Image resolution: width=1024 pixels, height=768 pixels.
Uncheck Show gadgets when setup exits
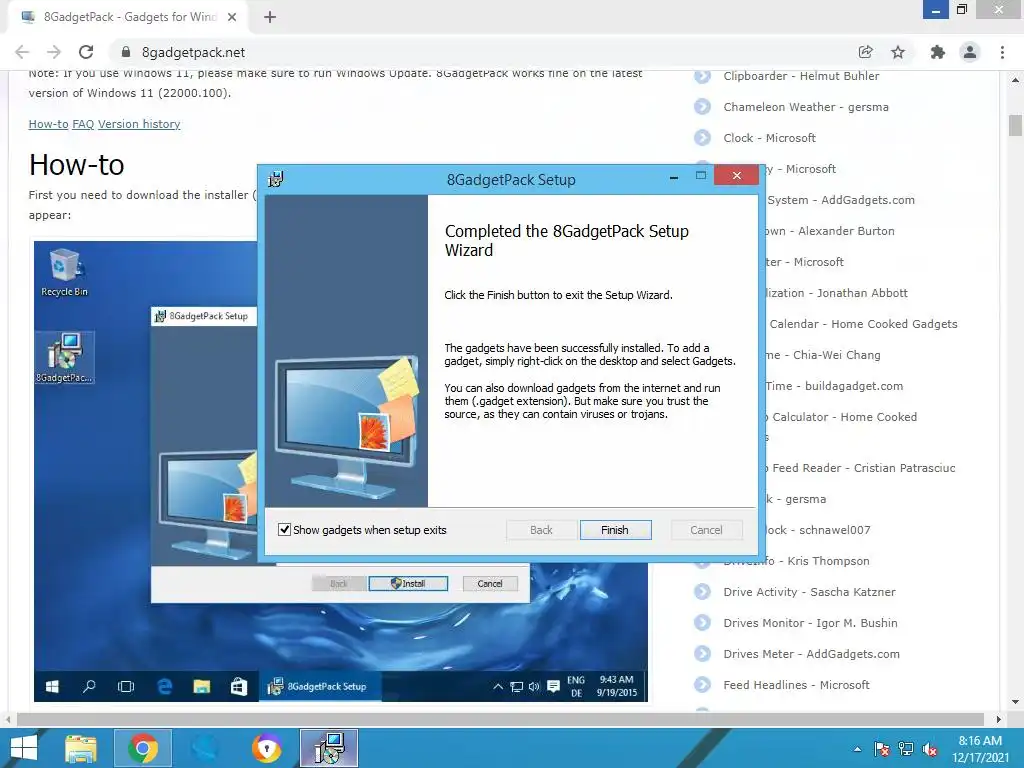coord(284,530)
